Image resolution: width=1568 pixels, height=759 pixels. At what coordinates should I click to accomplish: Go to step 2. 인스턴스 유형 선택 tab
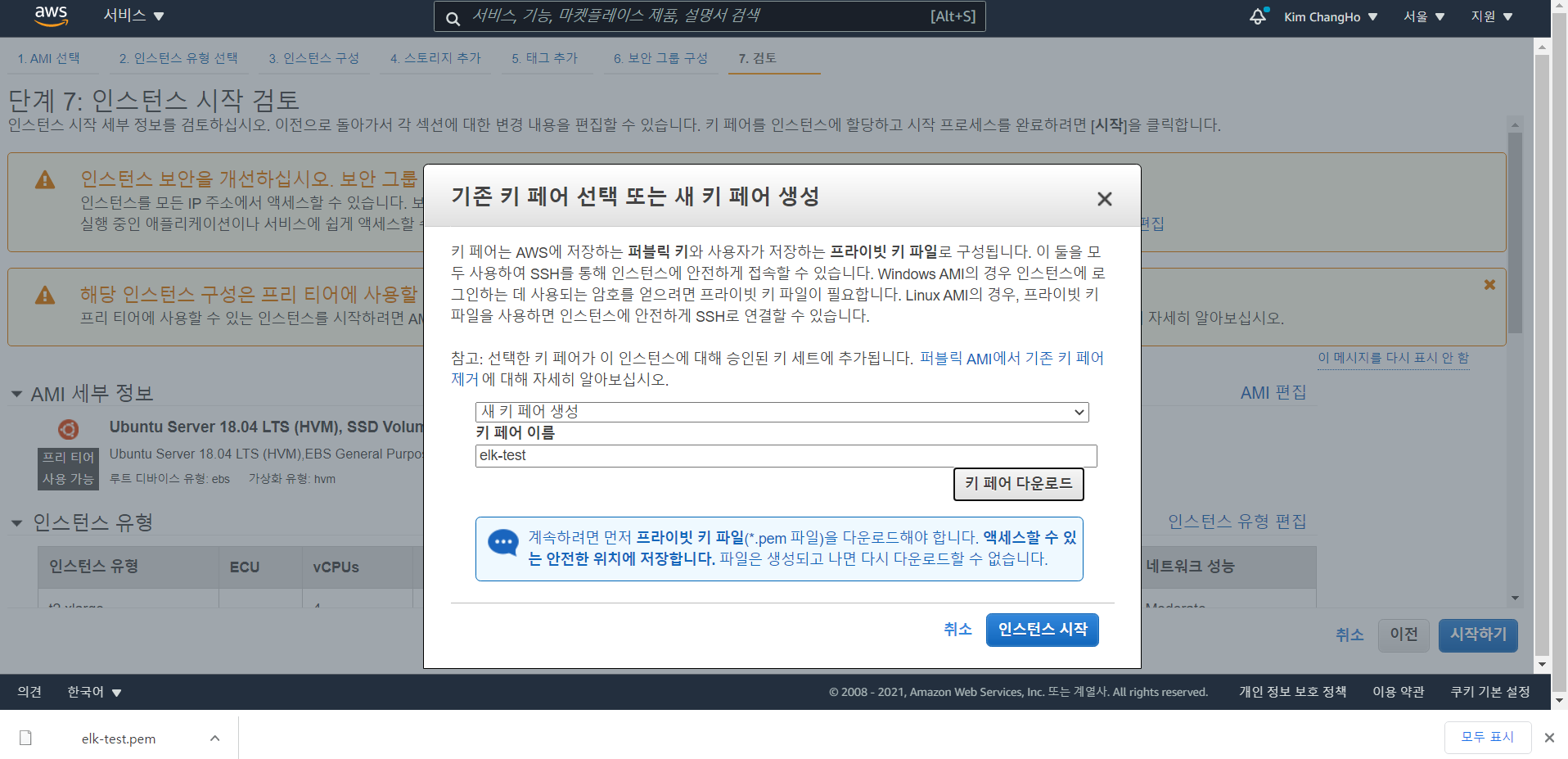pyautogui.click(x=178, y=58)
